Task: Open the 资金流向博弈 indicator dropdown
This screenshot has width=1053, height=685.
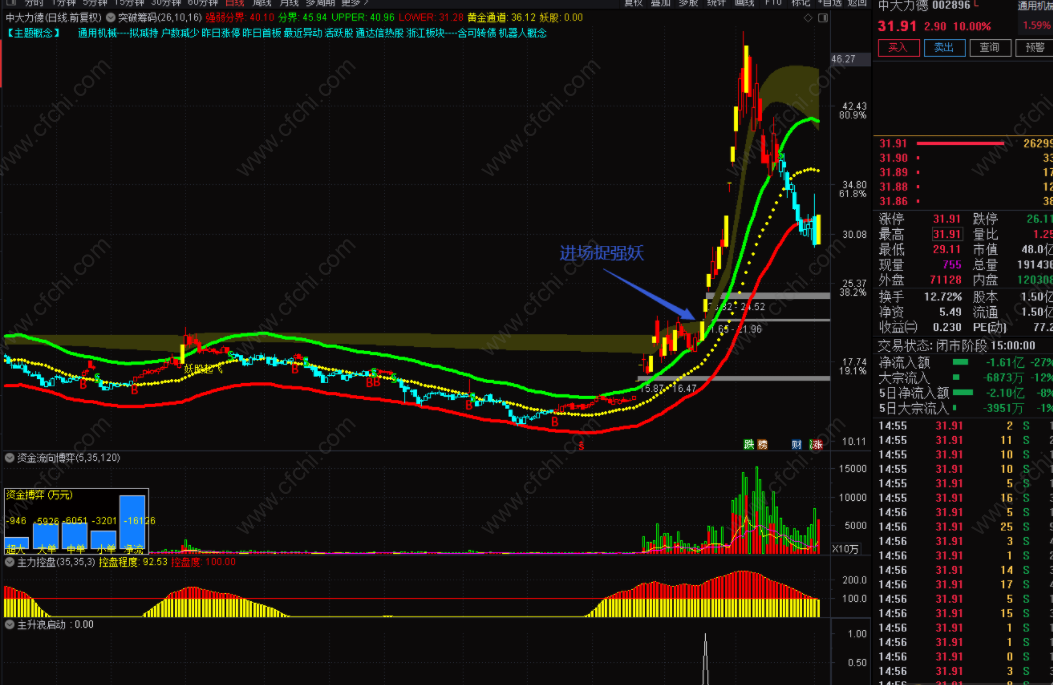Action: (x=10, y=458)
